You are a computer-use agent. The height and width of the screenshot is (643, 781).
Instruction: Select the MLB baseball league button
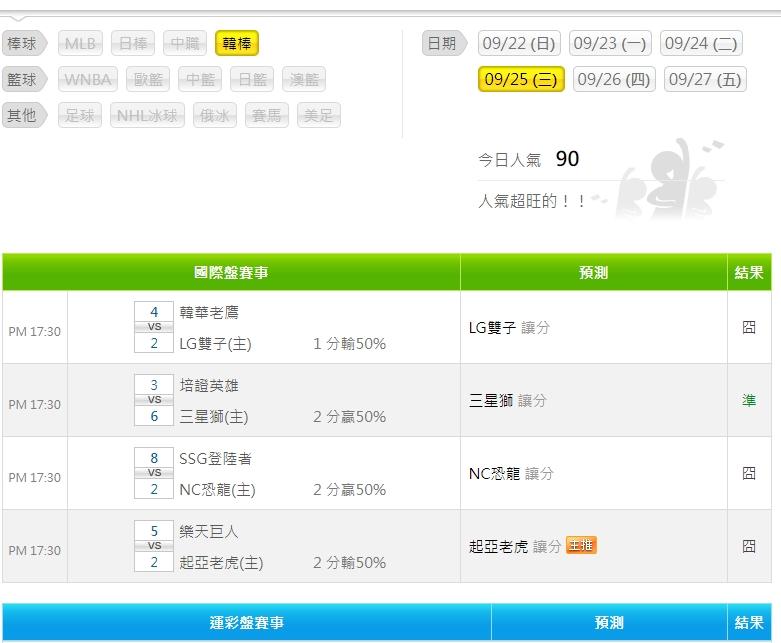(x=80, y=43)
